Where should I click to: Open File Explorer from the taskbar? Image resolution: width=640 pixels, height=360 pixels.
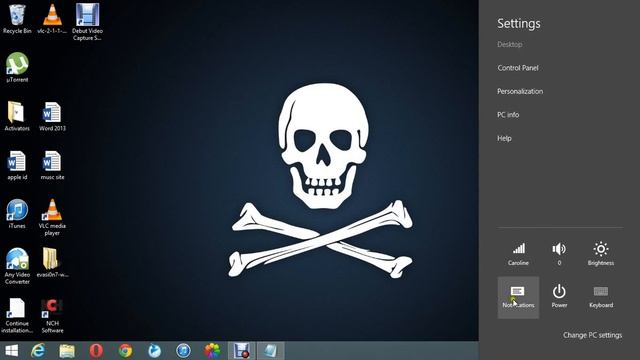pyautogui.click(x=67, y=351)
